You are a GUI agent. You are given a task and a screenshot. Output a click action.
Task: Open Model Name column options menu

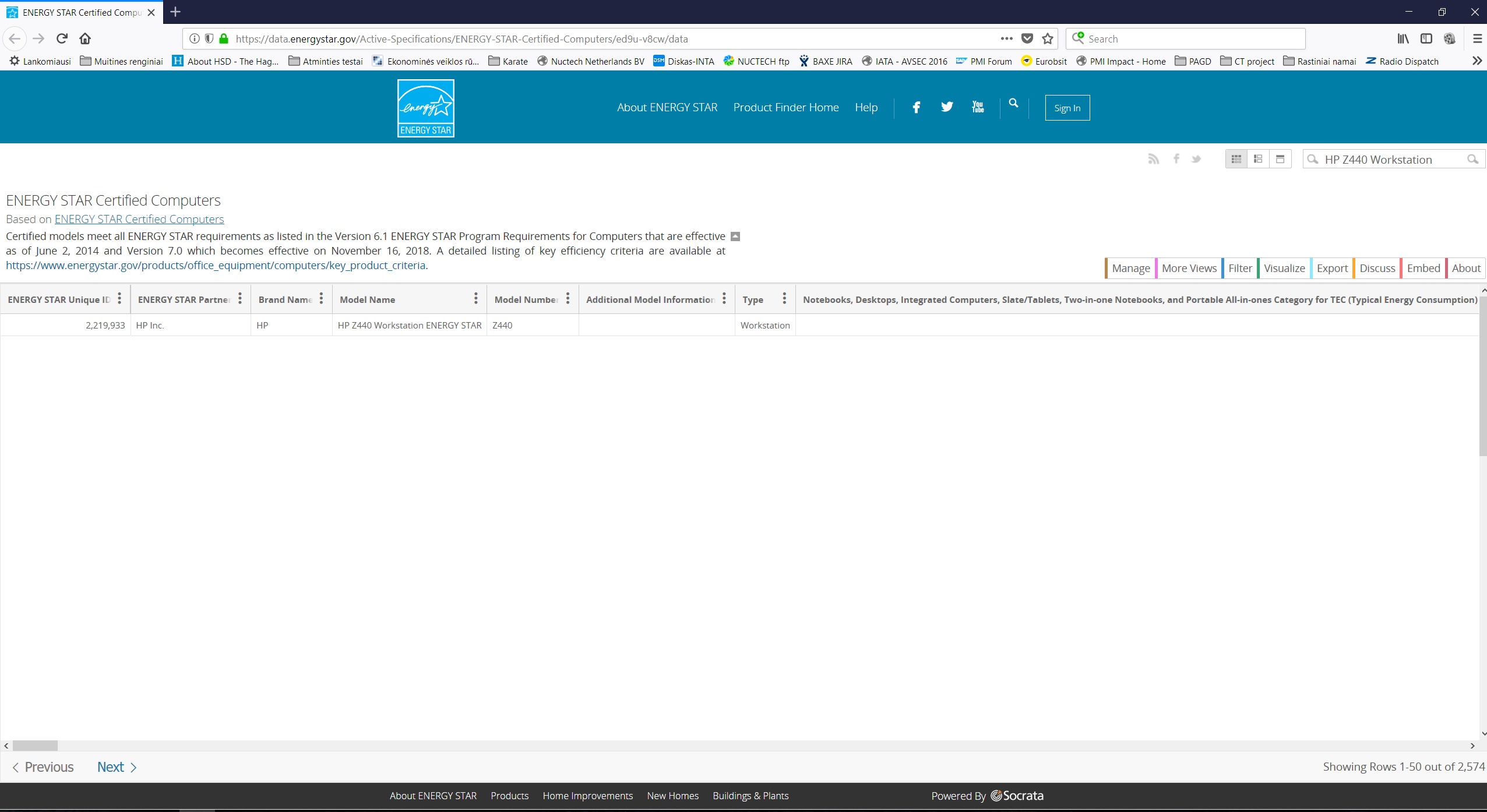[475, 299]
